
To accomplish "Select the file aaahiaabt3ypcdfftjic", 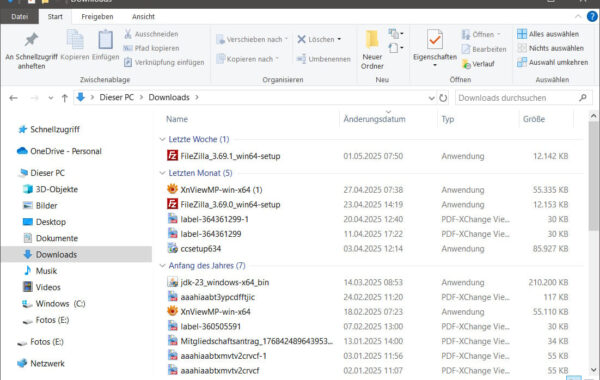I will click(217, 297).
